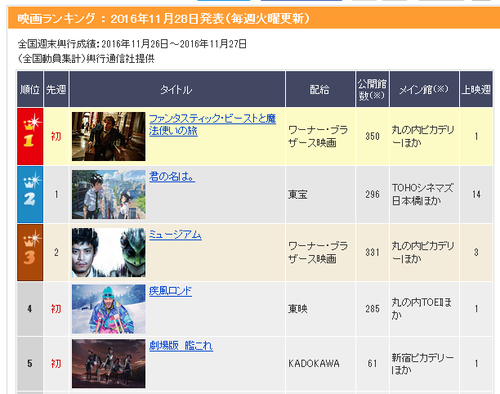
Task: Click screening week 1 for 疾風ロンド
Action: 476,309
